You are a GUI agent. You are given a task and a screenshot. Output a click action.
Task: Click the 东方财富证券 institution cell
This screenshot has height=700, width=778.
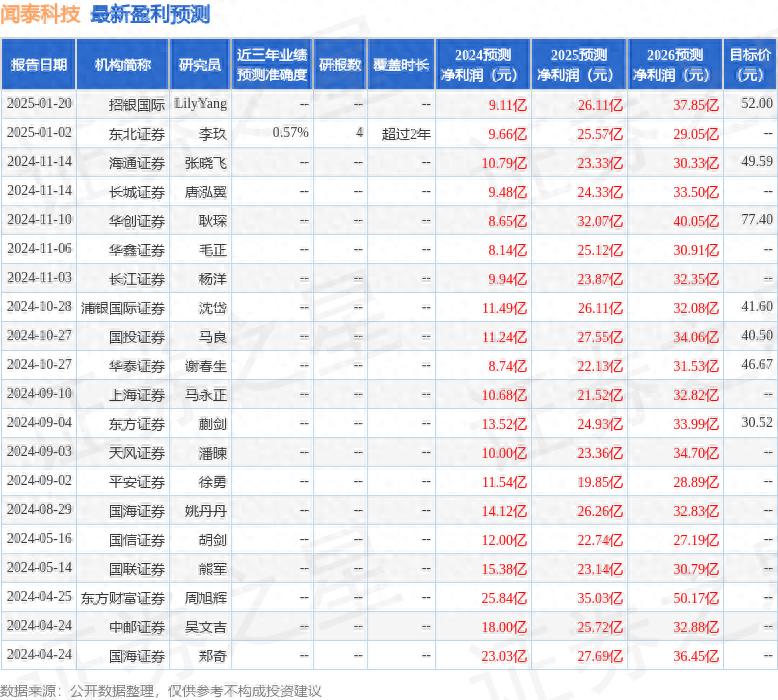[x=123, y=598]
